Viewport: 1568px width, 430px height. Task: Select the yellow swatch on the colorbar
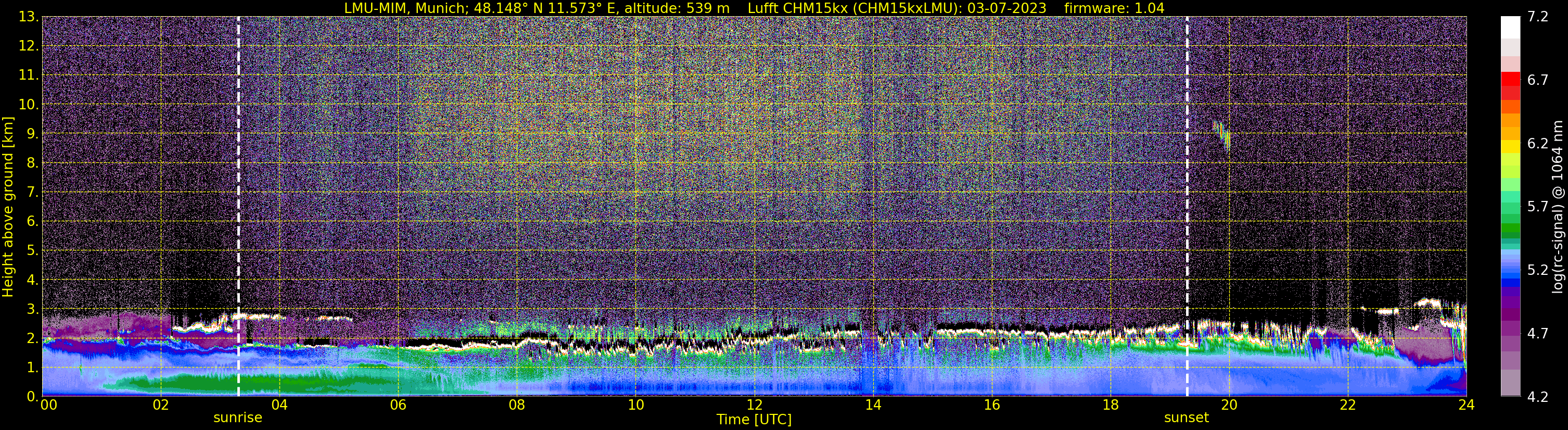[x=1511, y=147]
